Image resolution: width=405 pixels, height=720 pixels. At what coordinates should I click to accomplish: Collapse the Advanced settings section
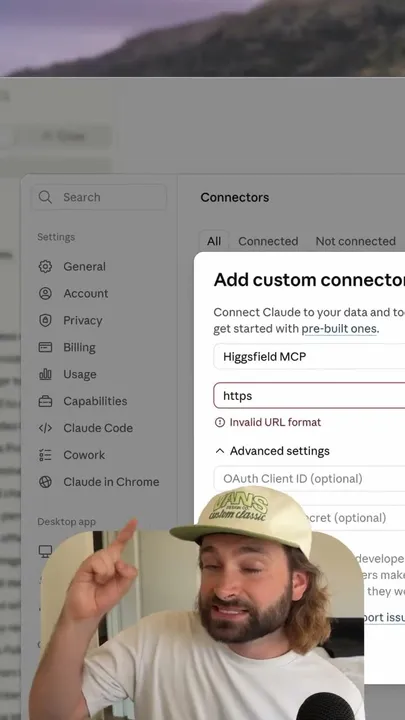tap(272, 451)
